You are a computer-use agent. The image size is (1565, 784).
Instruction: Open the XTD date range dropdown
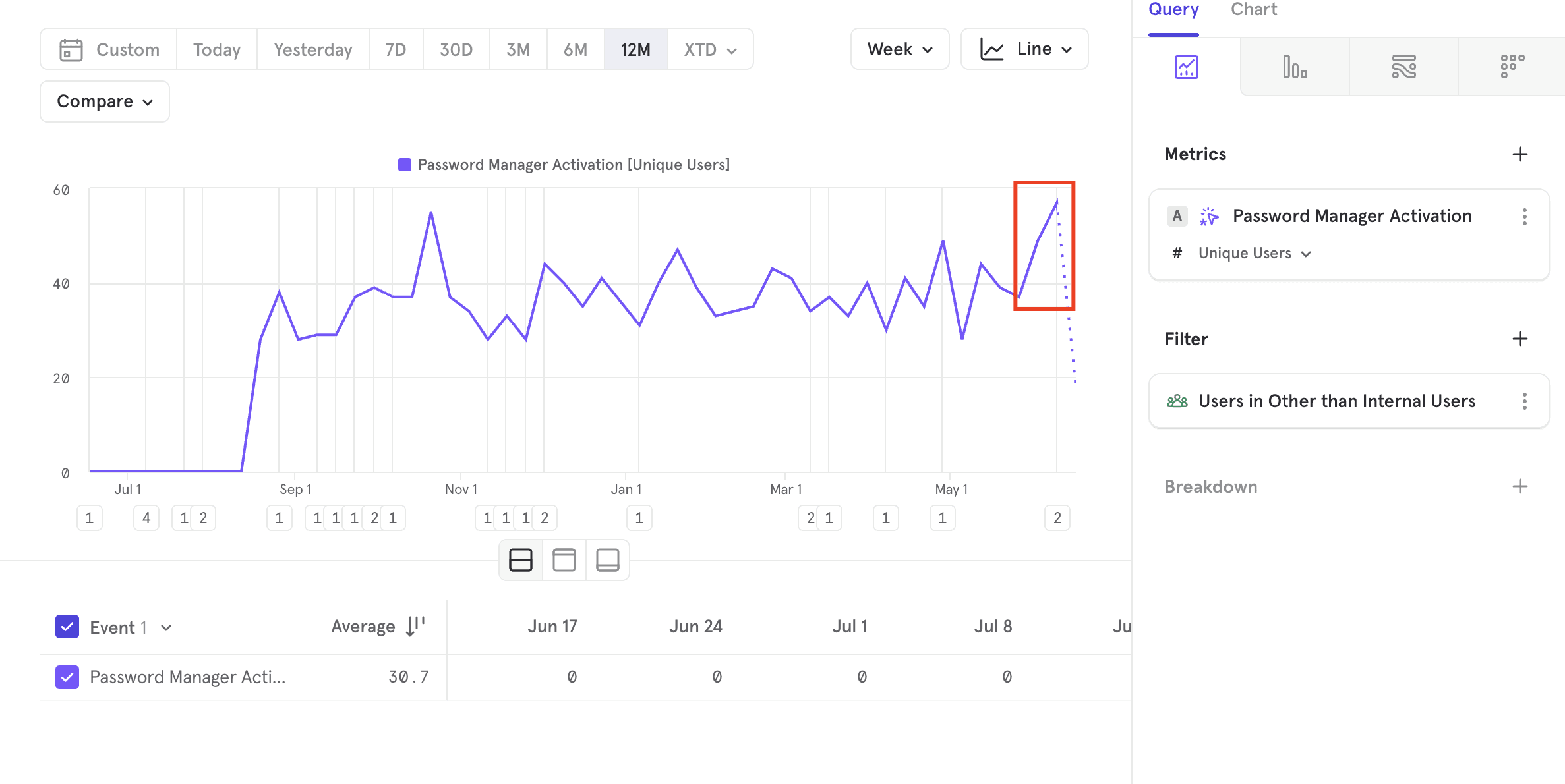point(711,49)
